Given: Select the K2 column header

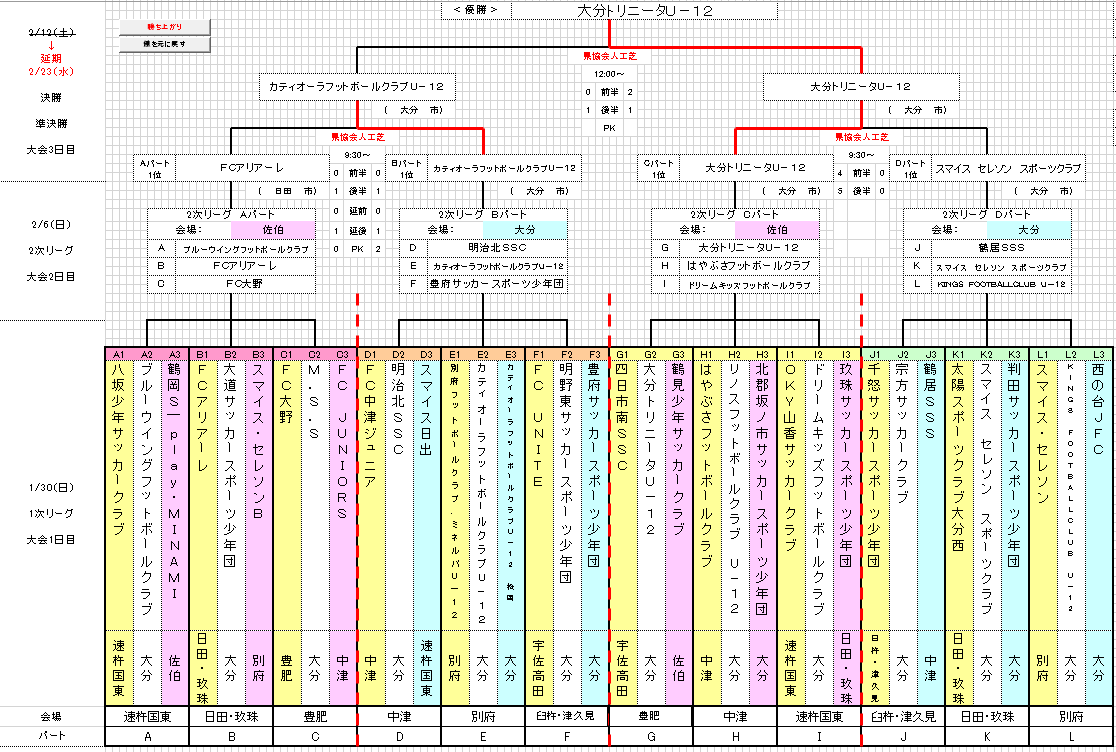Looking at the screenshot, I should (986, 354).
